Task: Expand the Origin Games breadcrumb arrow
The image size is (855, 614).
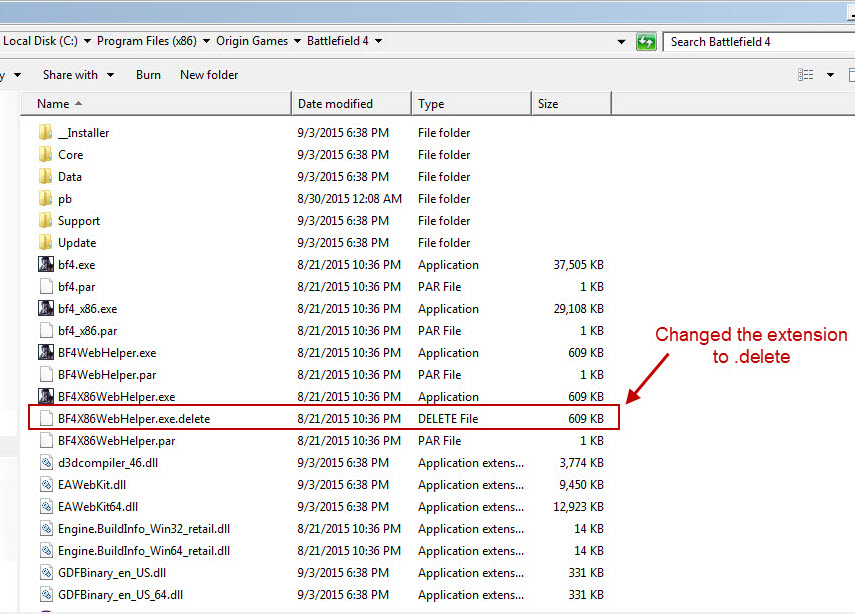Action: [x=297, y=41]
